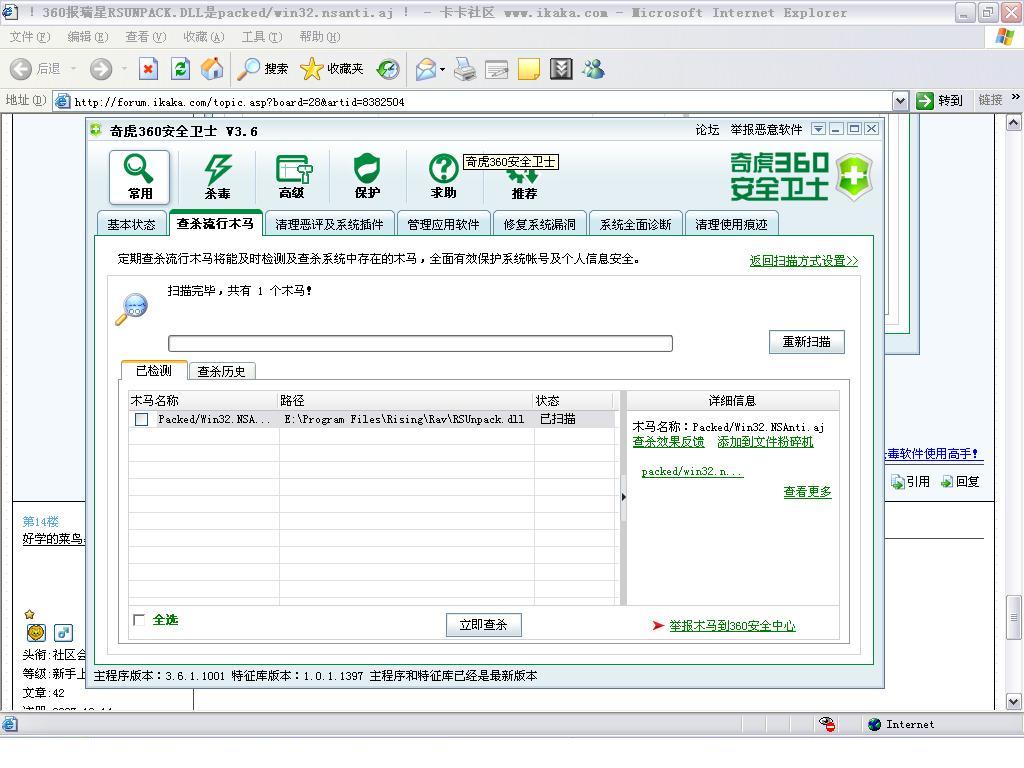Click the 重新扫描 rescan button

tap(806, 342)
